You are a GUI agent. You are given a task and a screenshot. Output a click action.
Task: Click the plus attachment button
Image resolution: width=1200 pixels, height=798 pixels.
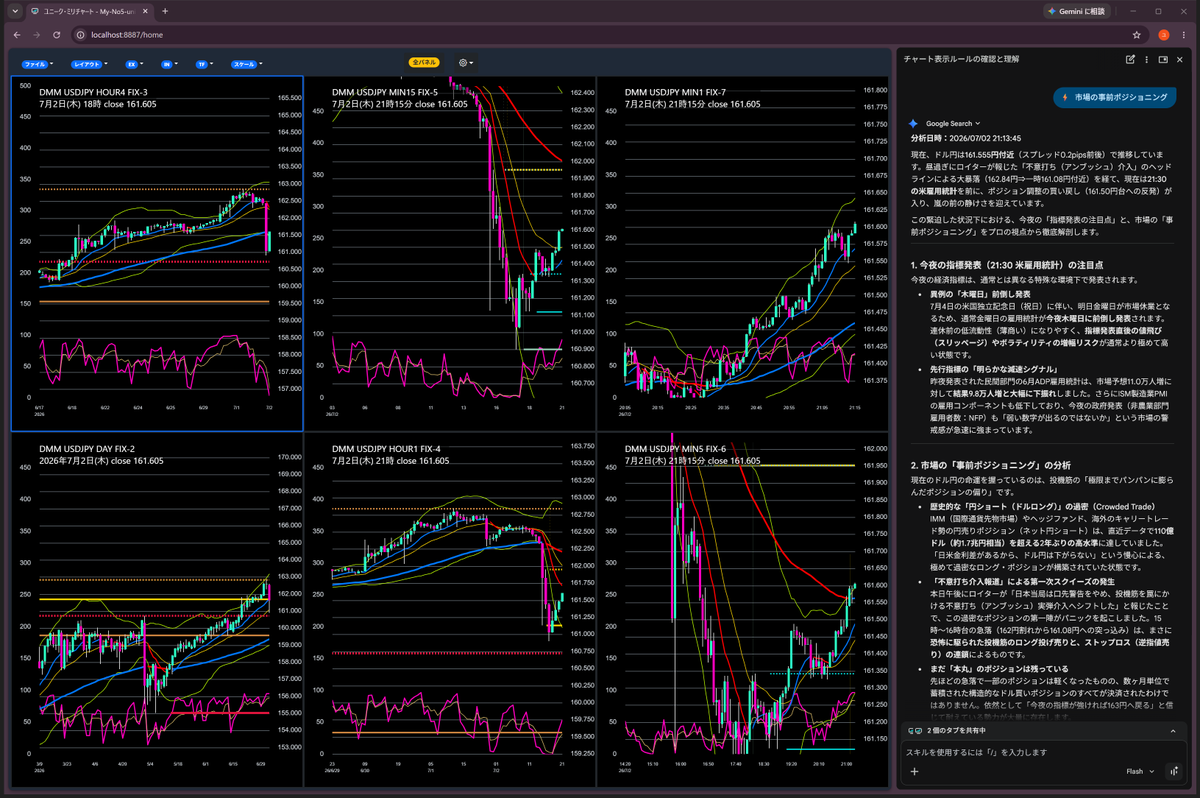coord(914,772)
